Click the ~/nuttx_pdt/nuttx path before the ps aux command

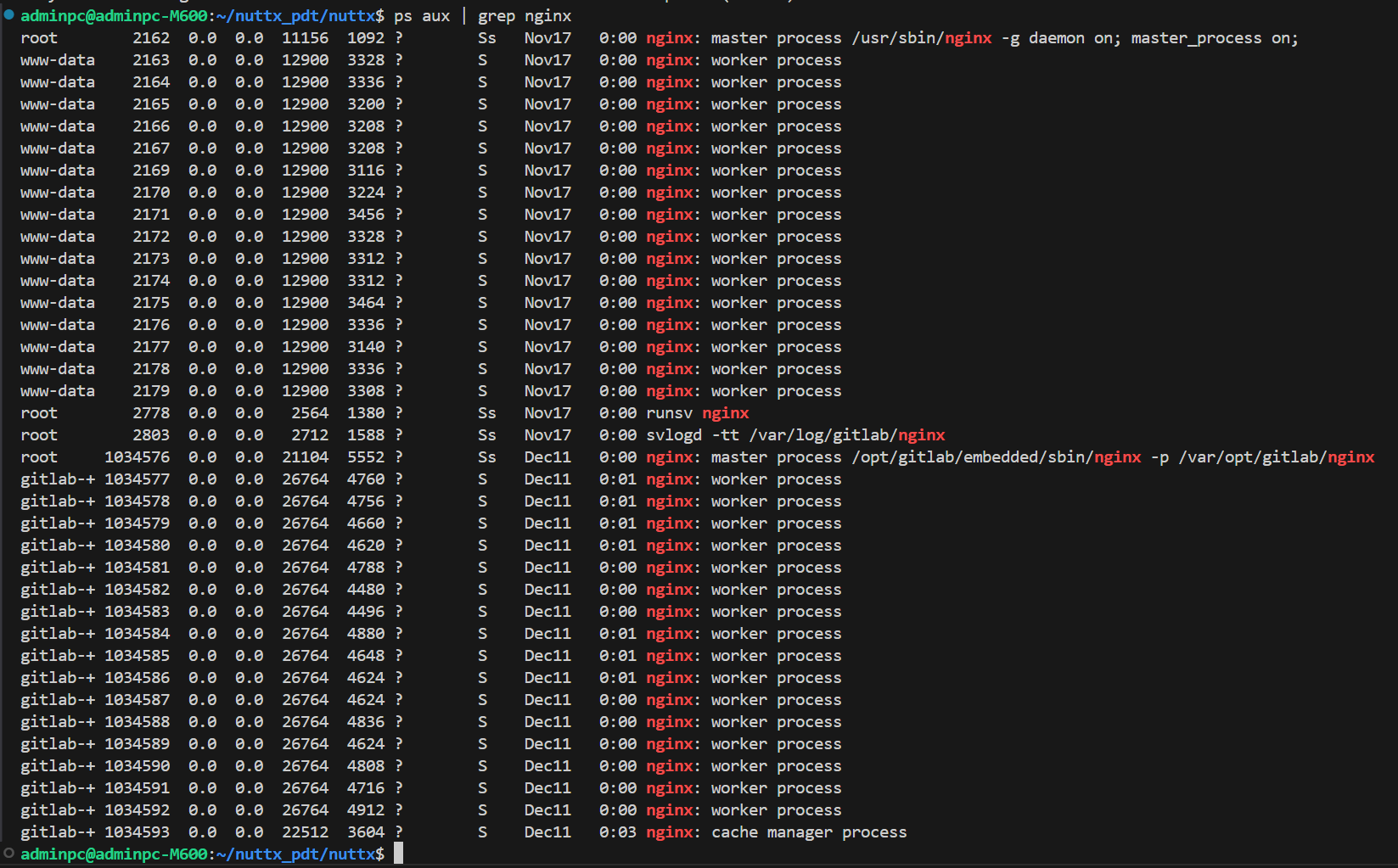coord(296,16)
